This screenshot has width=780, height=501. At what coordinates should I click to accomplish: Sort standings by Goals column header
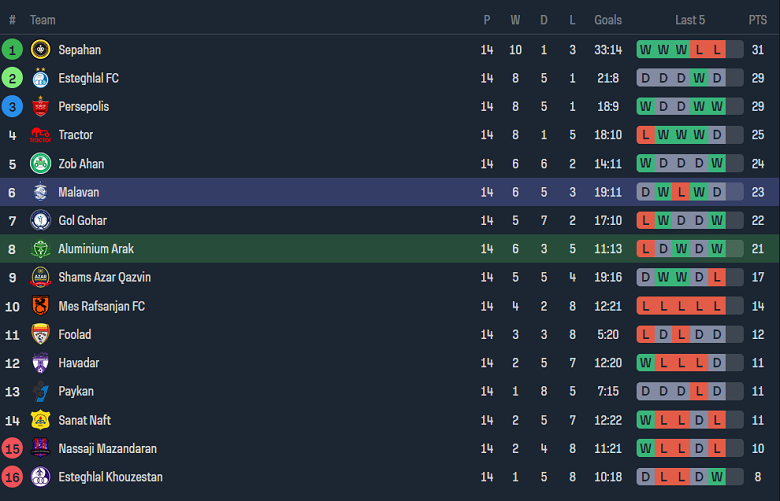tap(608, 20)
